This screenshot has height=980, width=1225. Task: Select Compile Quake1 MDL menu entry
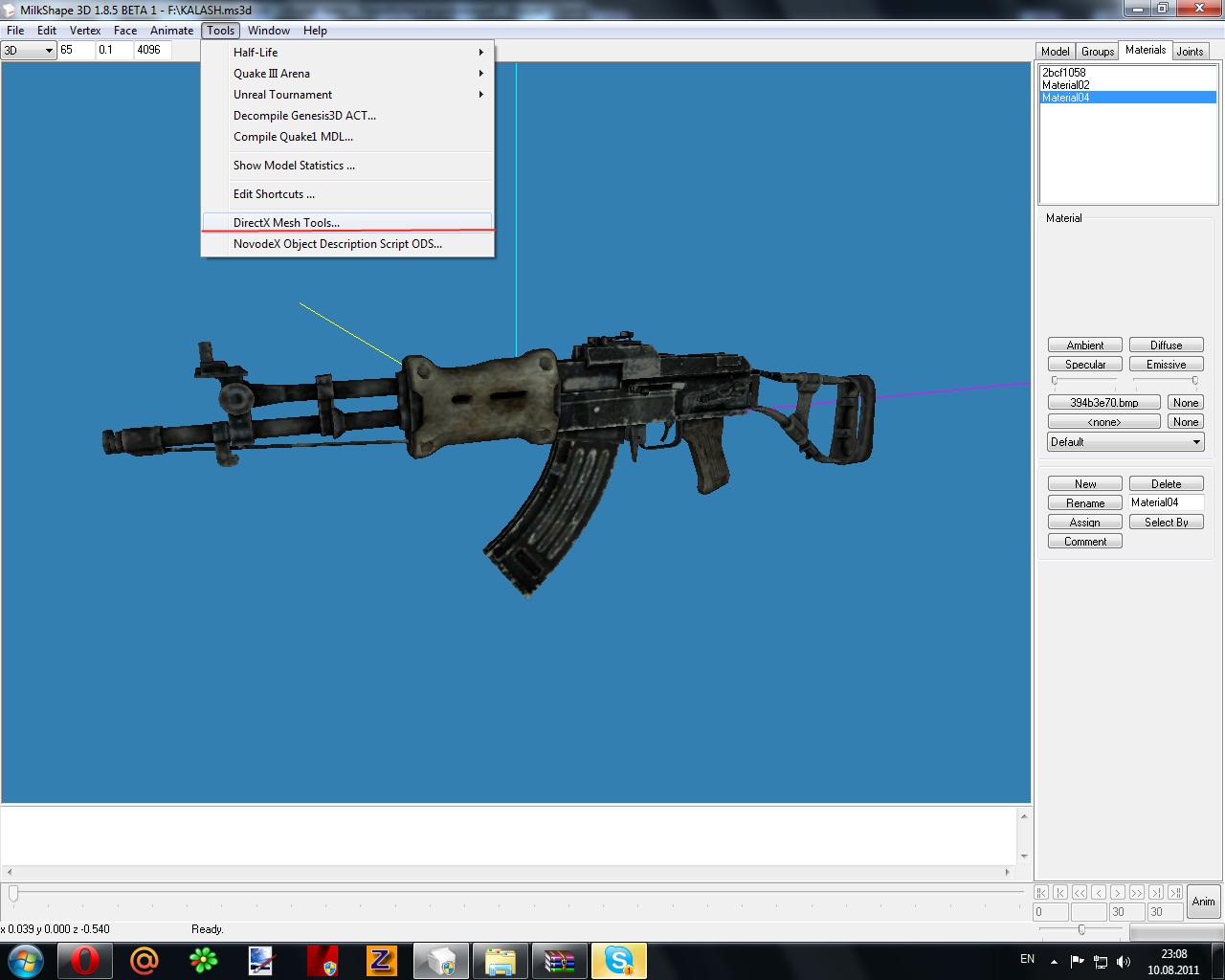[347, 137]
